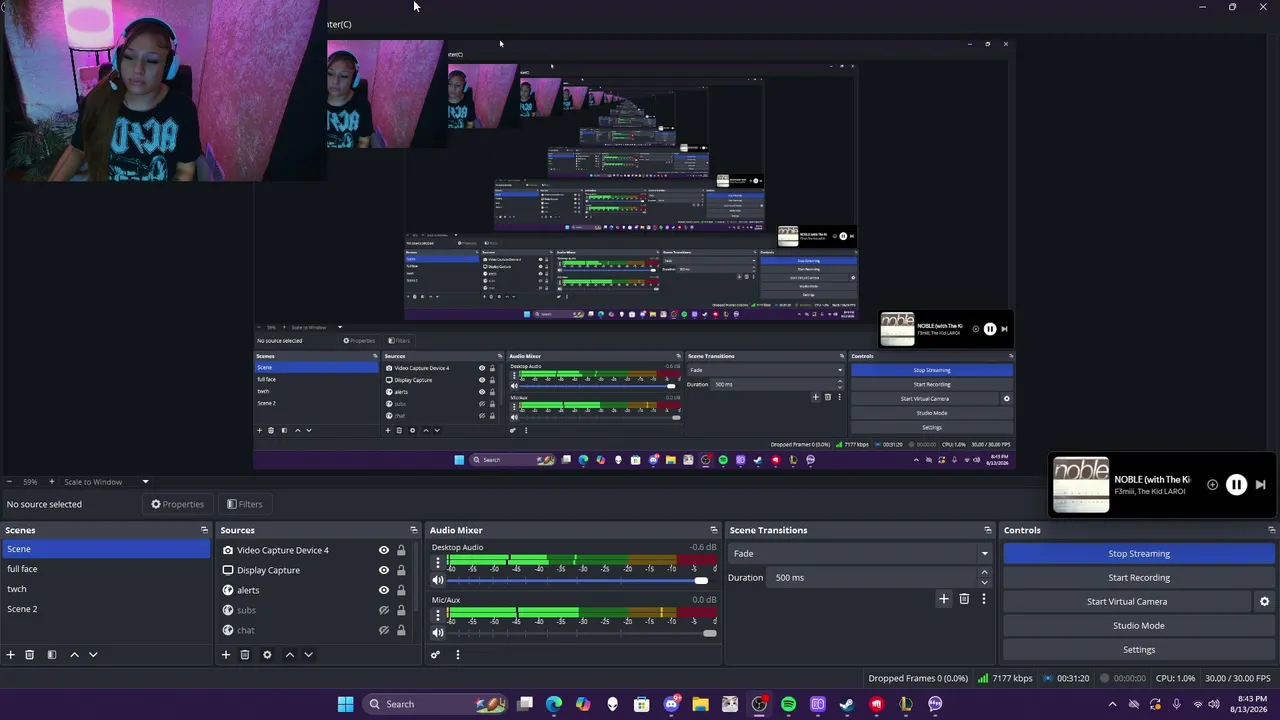This screenshot has height=720, width=1280.
Task: Open Spotify from the taskbar
Action: (788, 704)
